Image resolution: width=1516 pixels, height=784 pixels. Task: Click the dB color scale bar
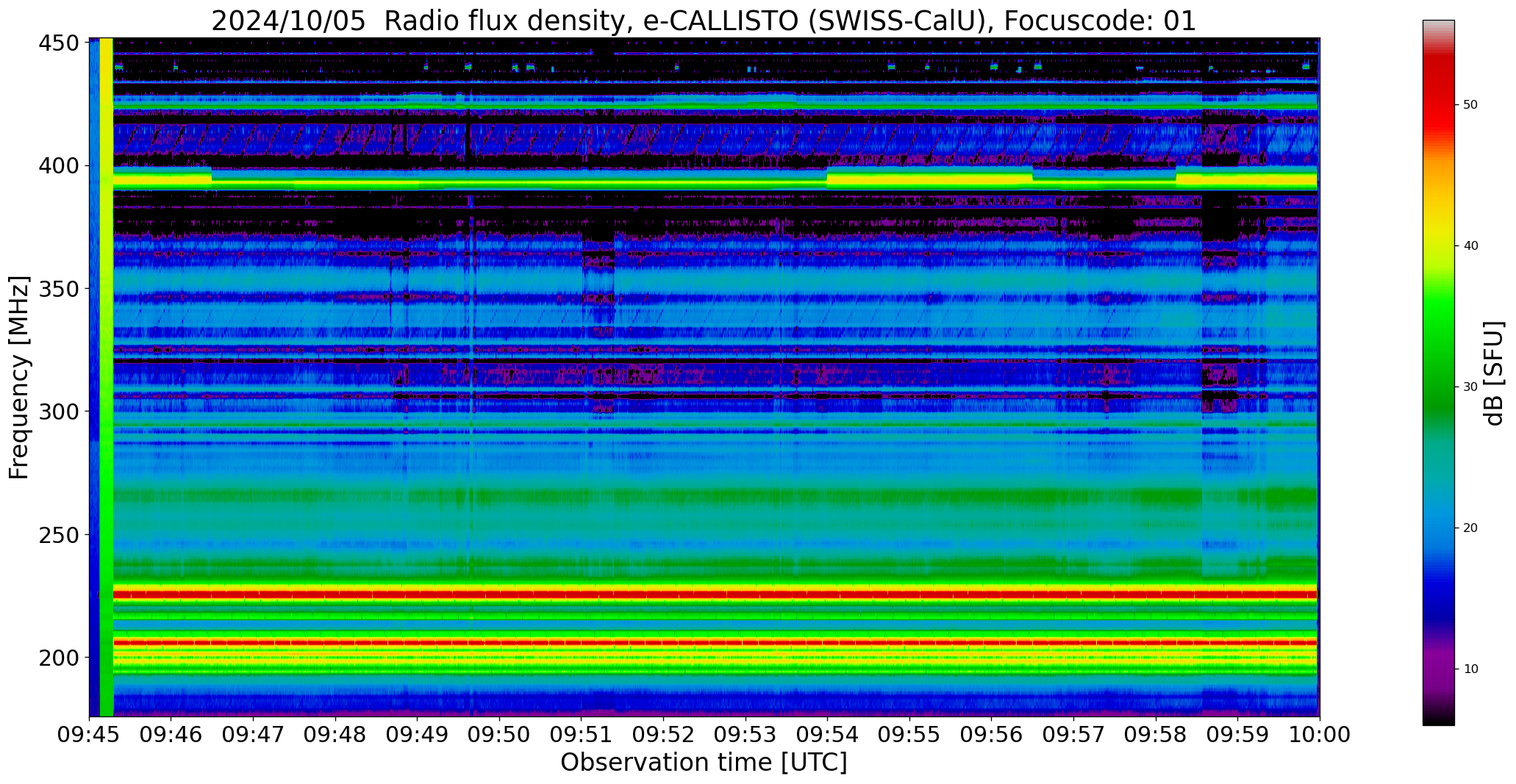pos(1438,373)
